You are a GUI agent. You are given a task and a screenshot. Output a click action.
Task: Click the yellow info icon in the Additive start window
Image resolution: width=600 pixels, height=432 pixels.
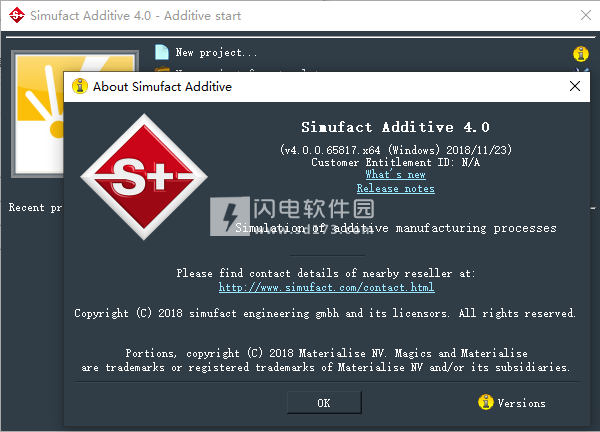pos(580,54)
